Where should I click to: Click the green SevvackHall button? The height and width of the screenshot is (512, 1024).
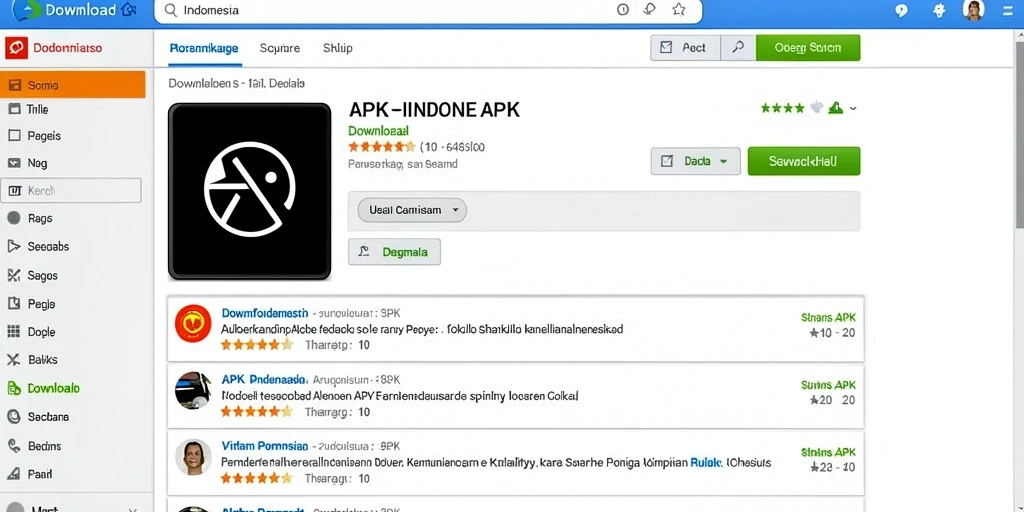[803, 161]
